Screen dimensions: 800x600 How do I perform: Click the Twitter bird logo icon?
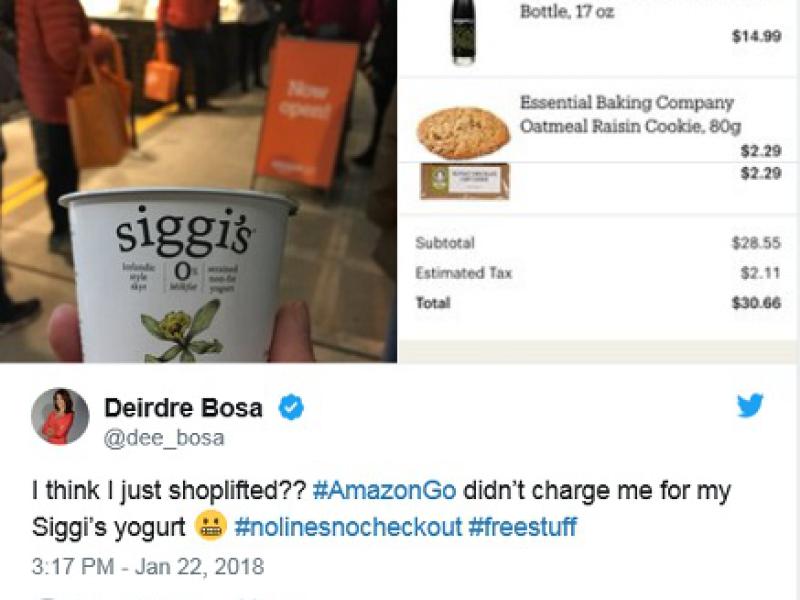tap(750, 405)
